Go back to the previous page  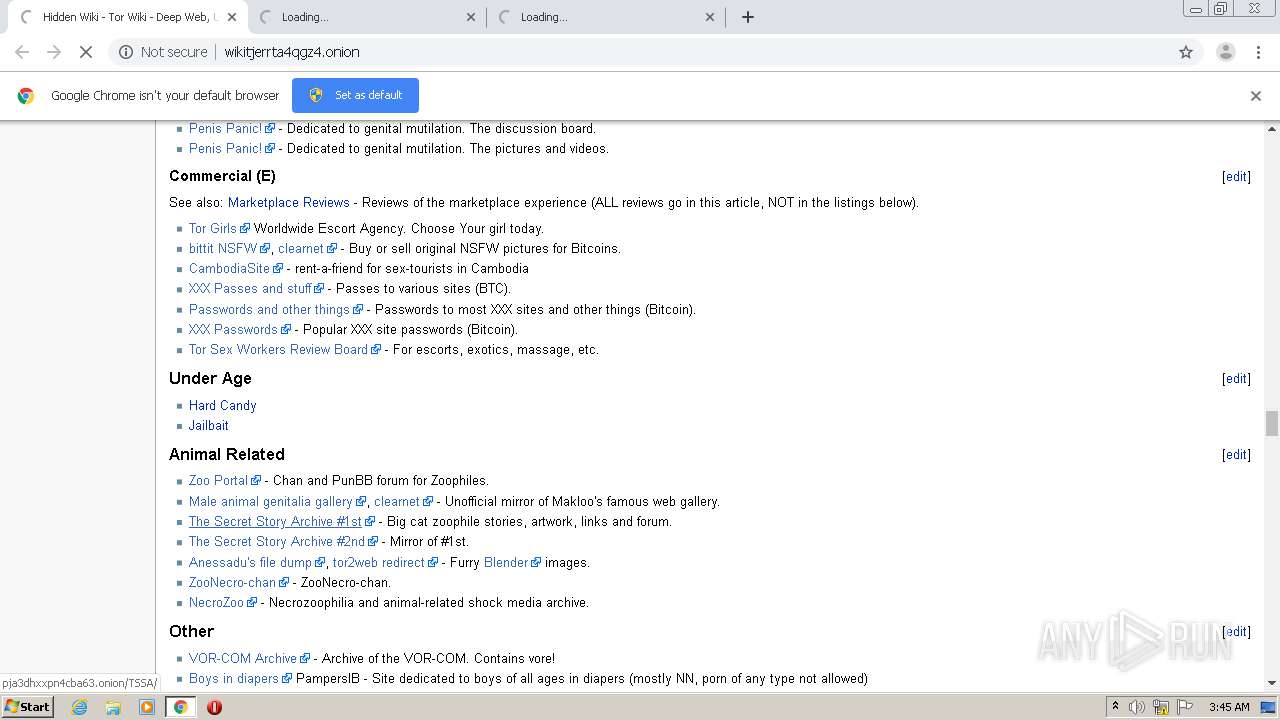[x=22, y=52]
